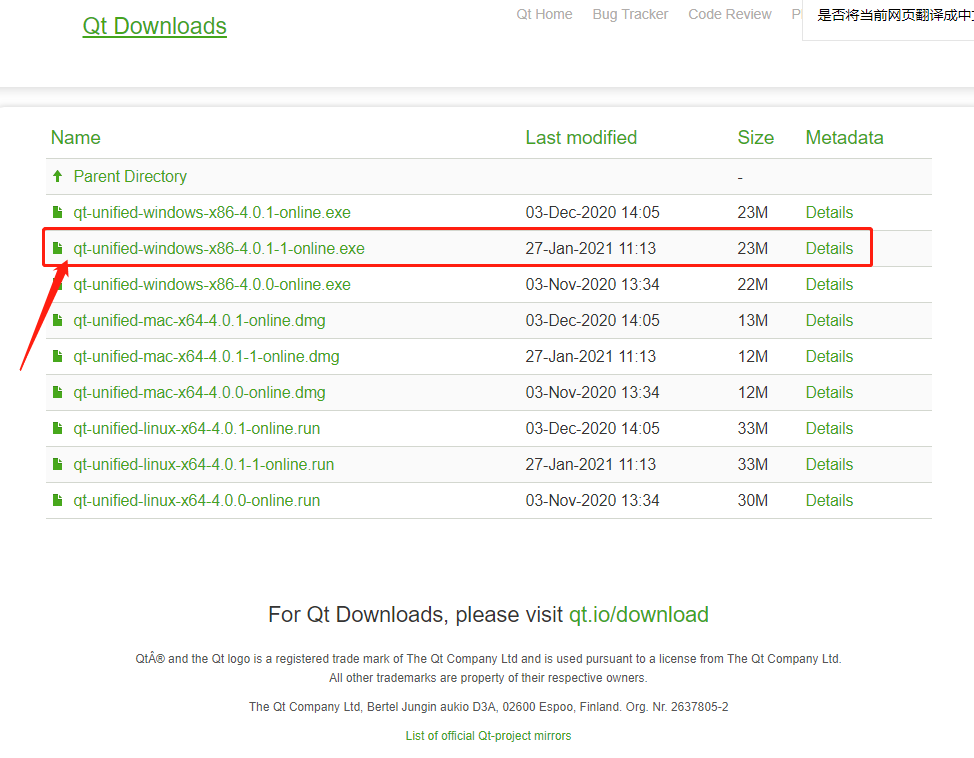
Task: Open the Parent Directory link
Action: point(130,176)
